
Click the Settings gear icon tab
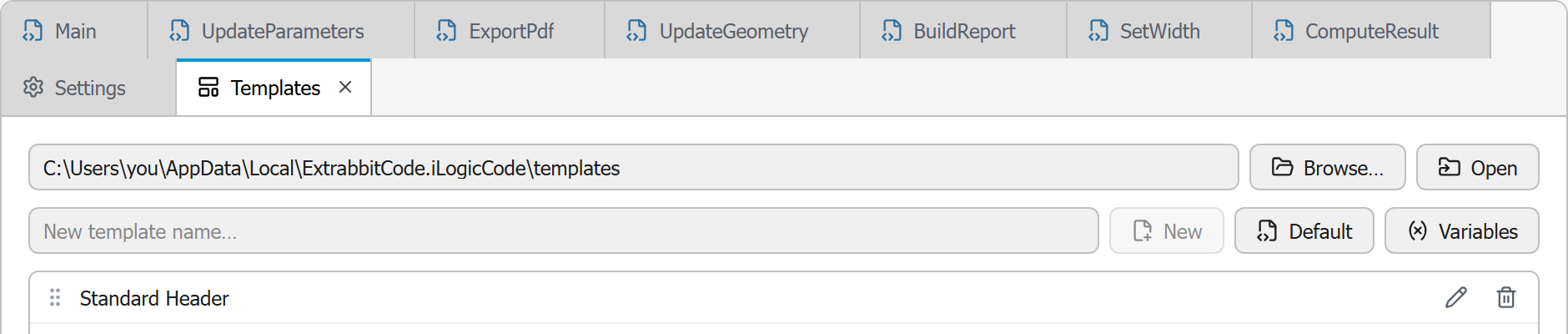33,87
